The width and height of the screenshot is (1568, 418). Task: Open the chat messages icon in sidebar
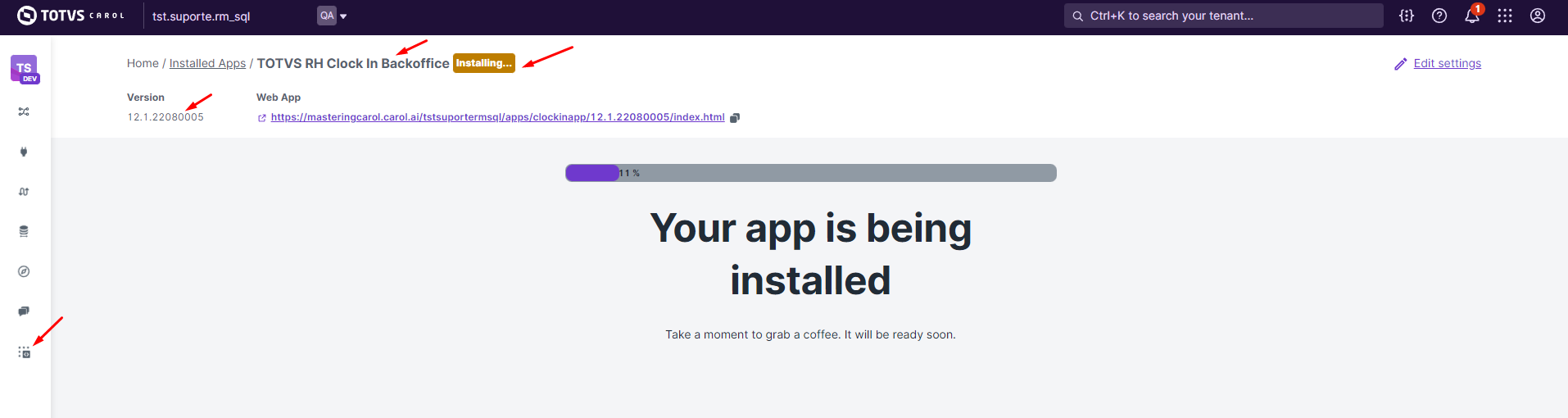pyautogui.click(x=24, y=311)
